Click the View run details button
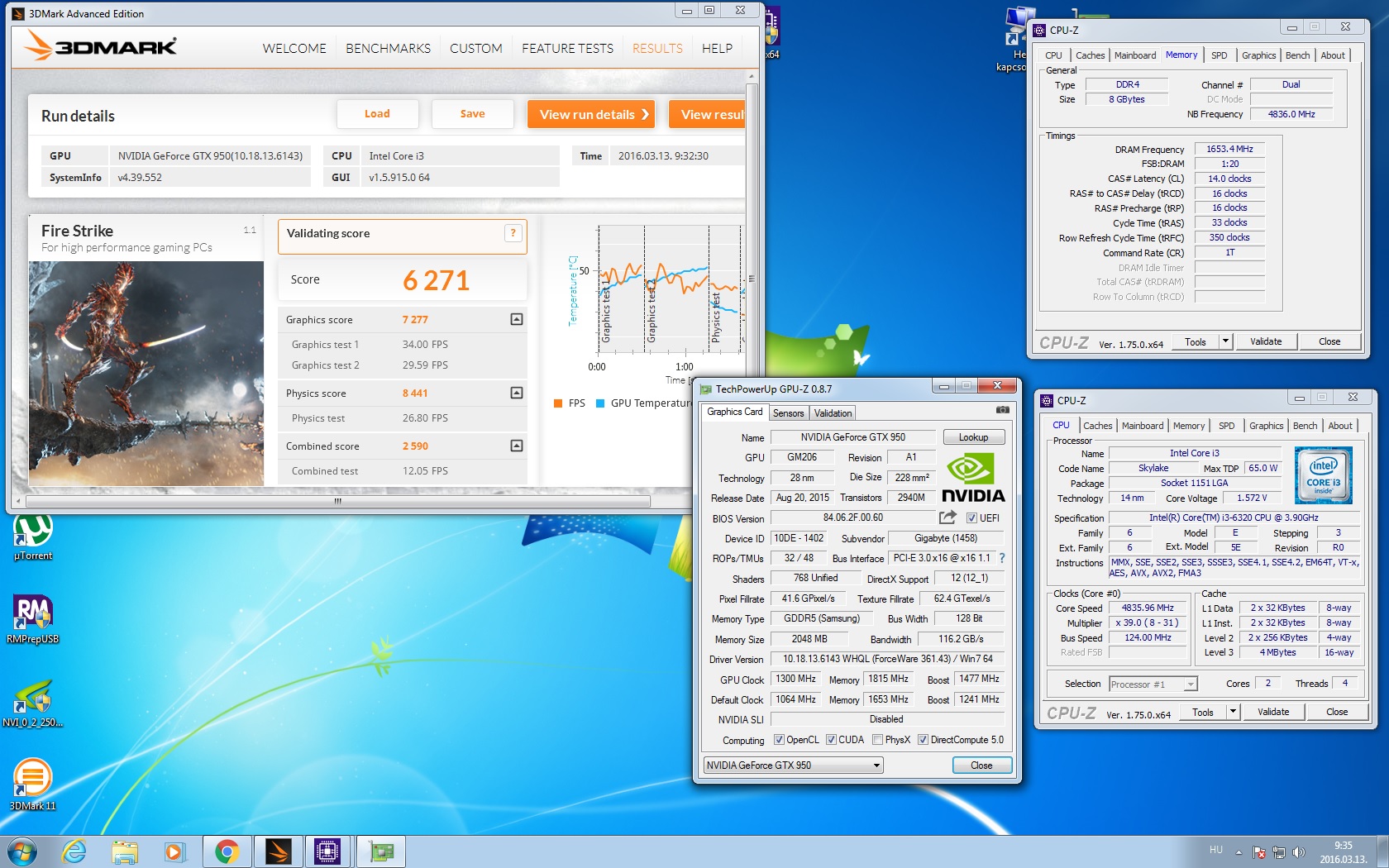The image size is (1389, 868). [x=591, y=114]
